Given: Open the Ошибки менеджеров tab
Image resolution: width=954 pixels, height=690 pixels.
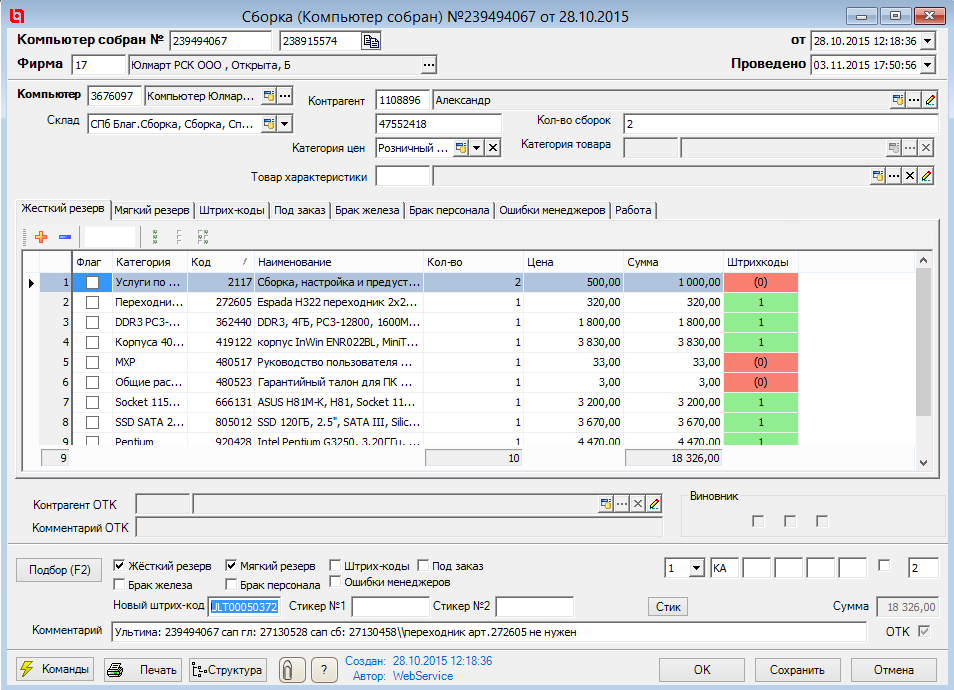Looking at the screenshot, I should coord(552,210).
